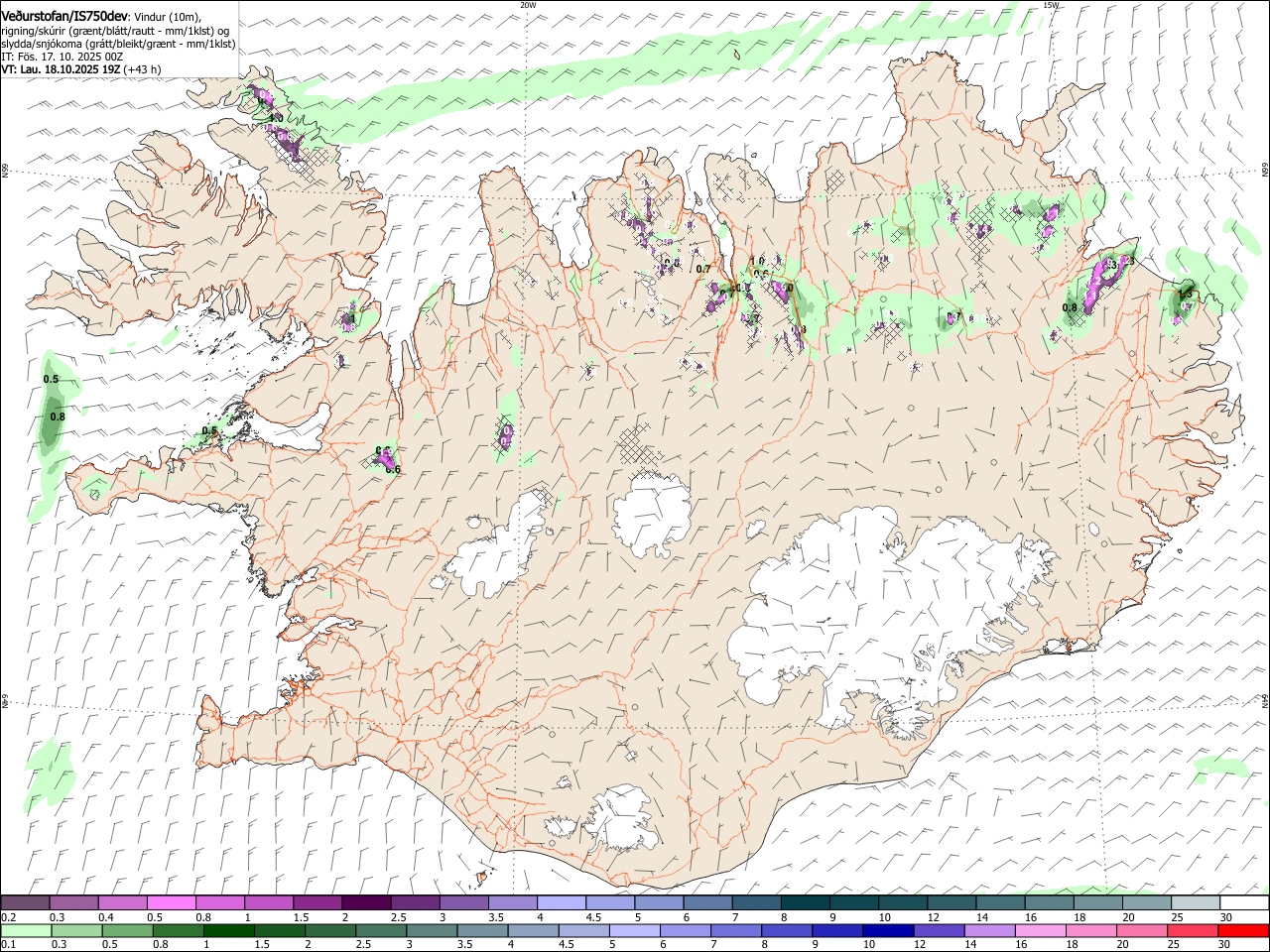The image size is (1270, 952).
Task: Select the rain scale swatch from 4.5 to 5
Action: tap(584, 931)
